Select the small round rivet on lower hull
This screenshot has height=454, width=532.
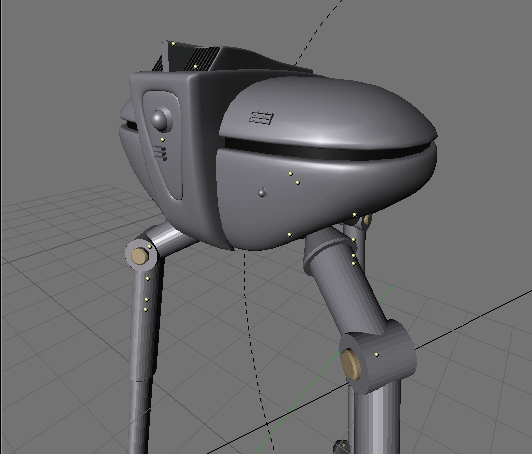pyautogui.click(x=262, y=193)
